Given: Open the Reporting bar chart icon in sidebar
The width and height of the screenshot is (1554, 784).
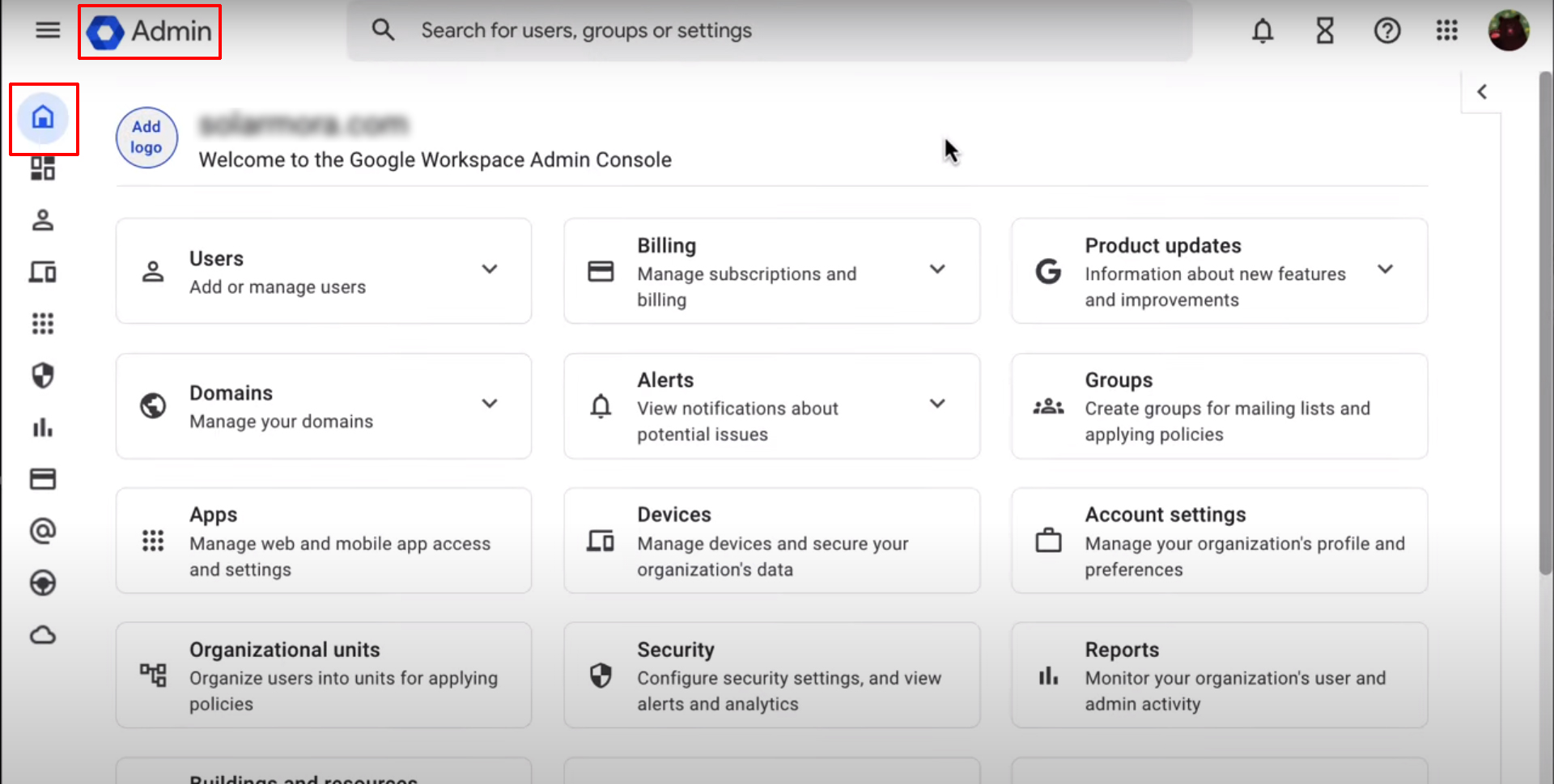Looking at the screenshot, I should [x=43, y=427].
